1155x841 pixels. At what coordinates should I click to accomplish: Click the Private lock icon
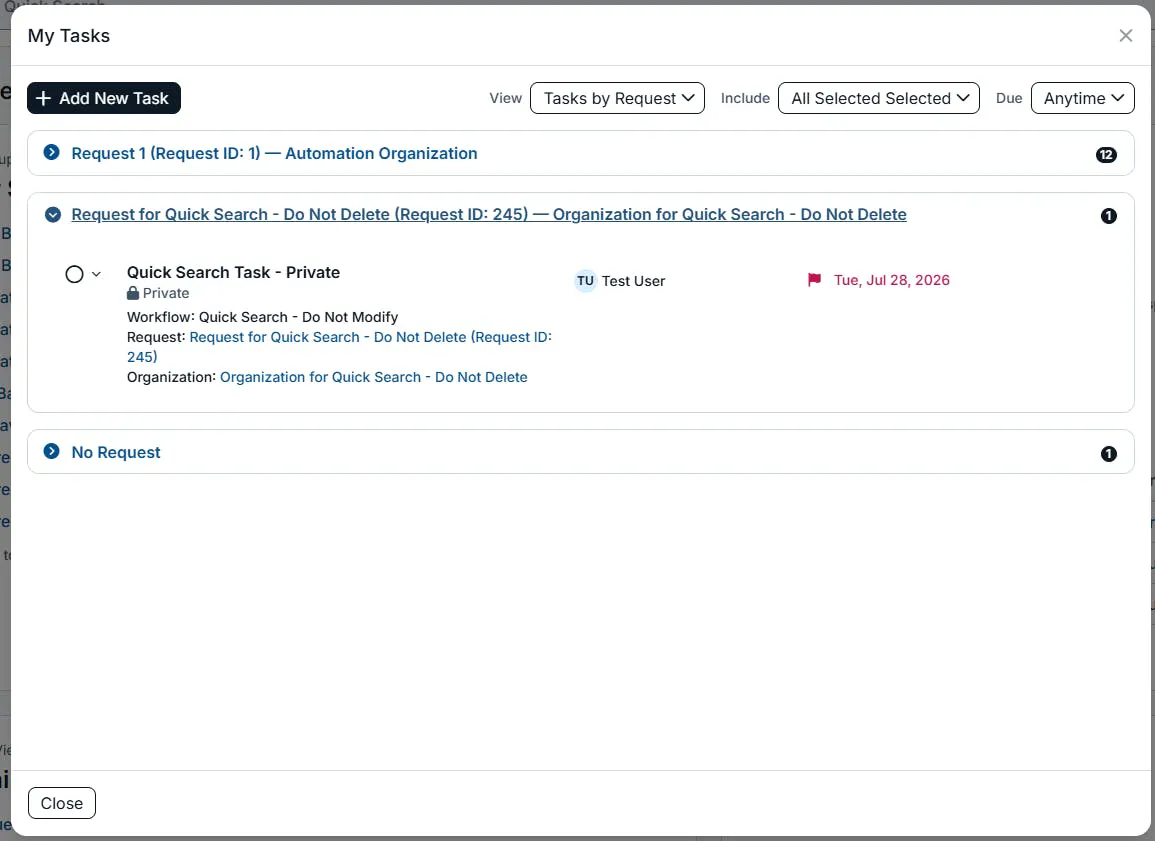(x=133, y=293)
